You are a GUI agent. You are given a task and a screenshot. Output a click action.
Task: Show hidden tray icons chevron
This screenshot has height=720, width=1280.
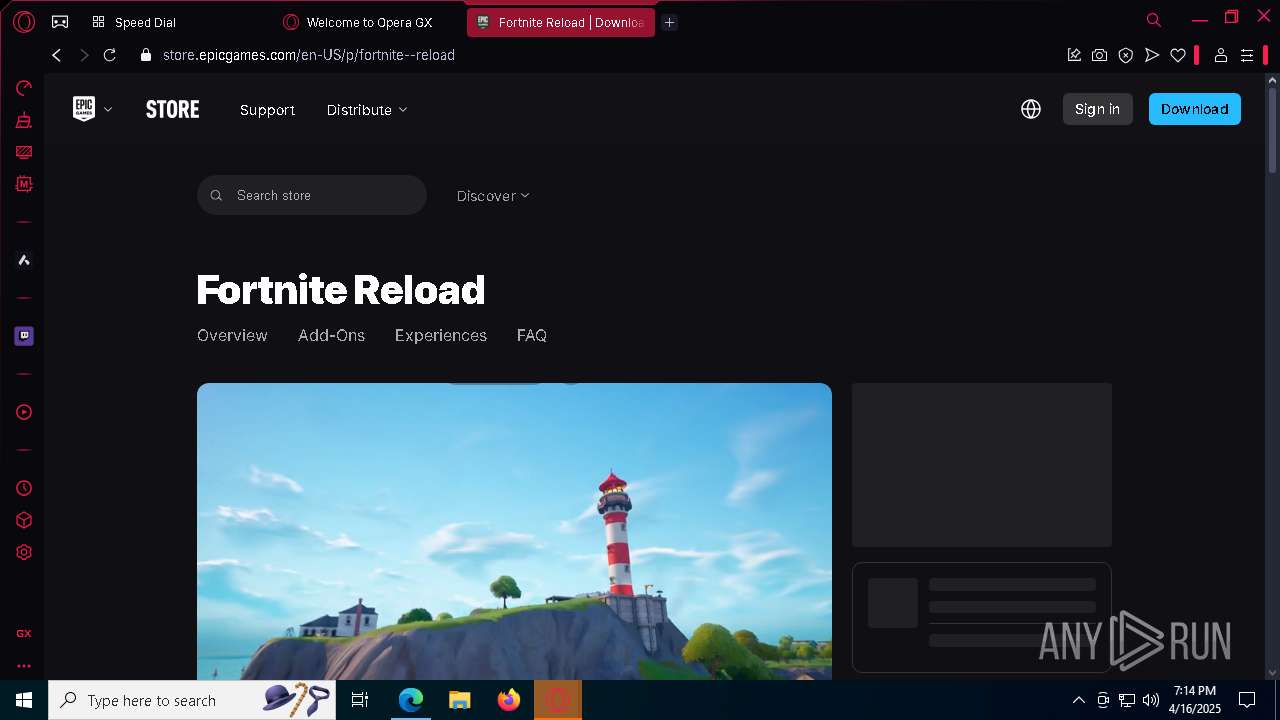pyautogui.click(x=1078, y=700)
